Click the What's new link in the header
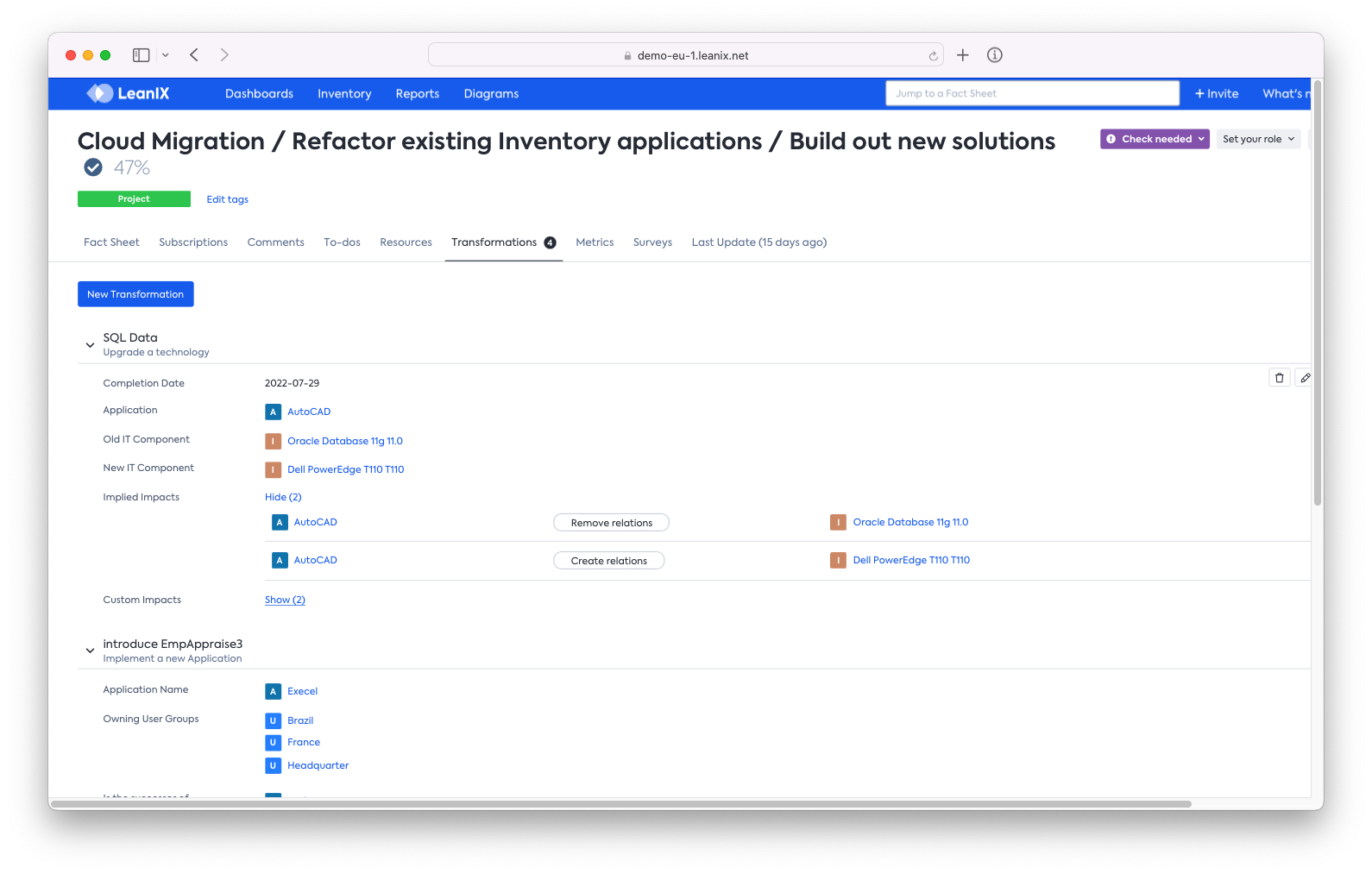The image size is (1372, 874). (x=1286, y=94)
